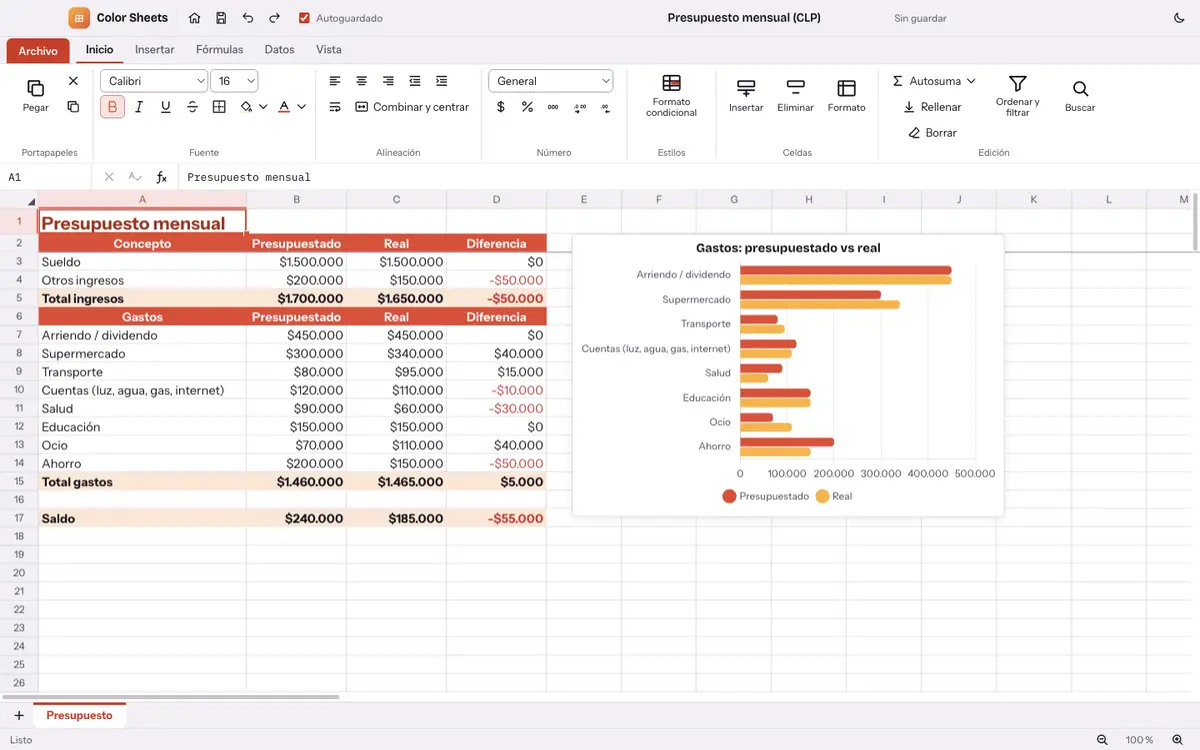Open the cell borders tool
The image size is (1200, 750).
click(x=219, y=107)
